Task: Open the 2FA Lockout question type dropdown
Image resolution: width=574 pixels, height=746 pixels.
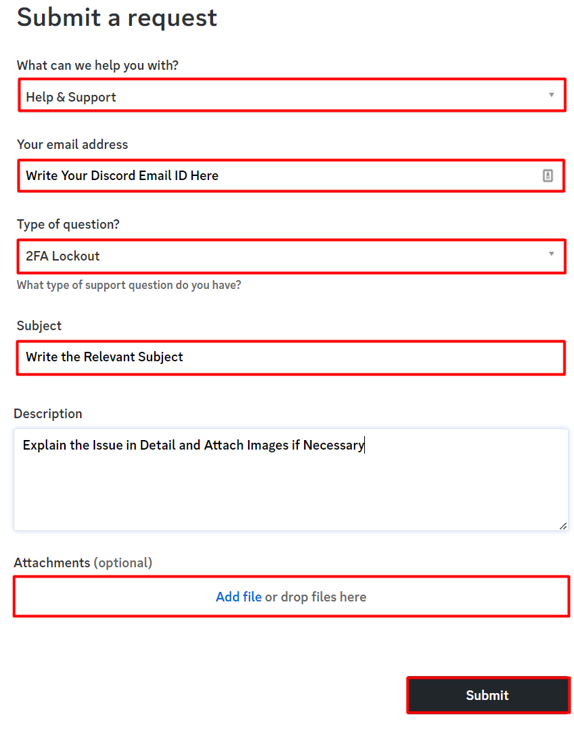Action: pyautogui.click(x=291, y=256)
